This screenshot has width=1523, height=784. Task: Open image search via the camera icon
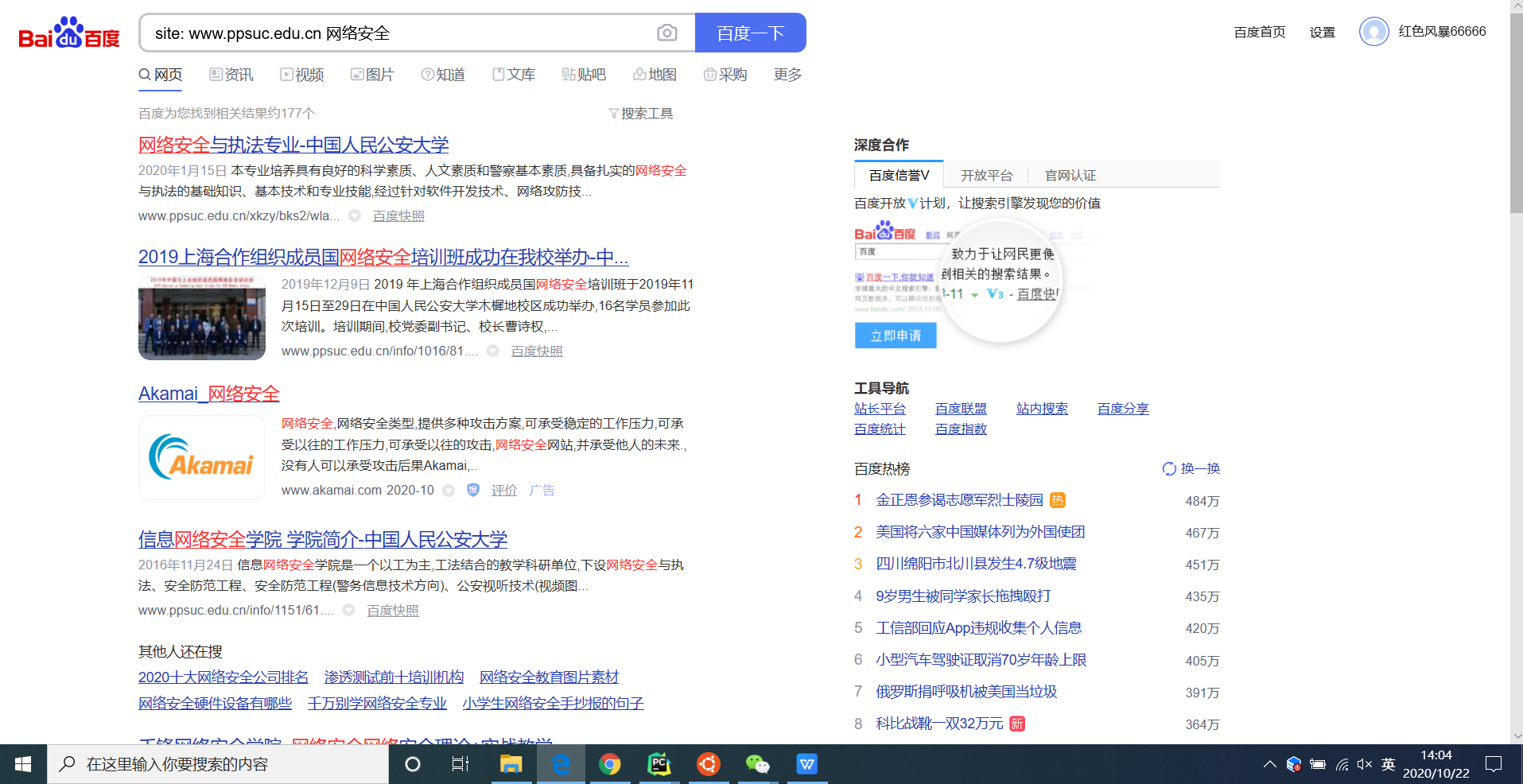tap(667, 33)
